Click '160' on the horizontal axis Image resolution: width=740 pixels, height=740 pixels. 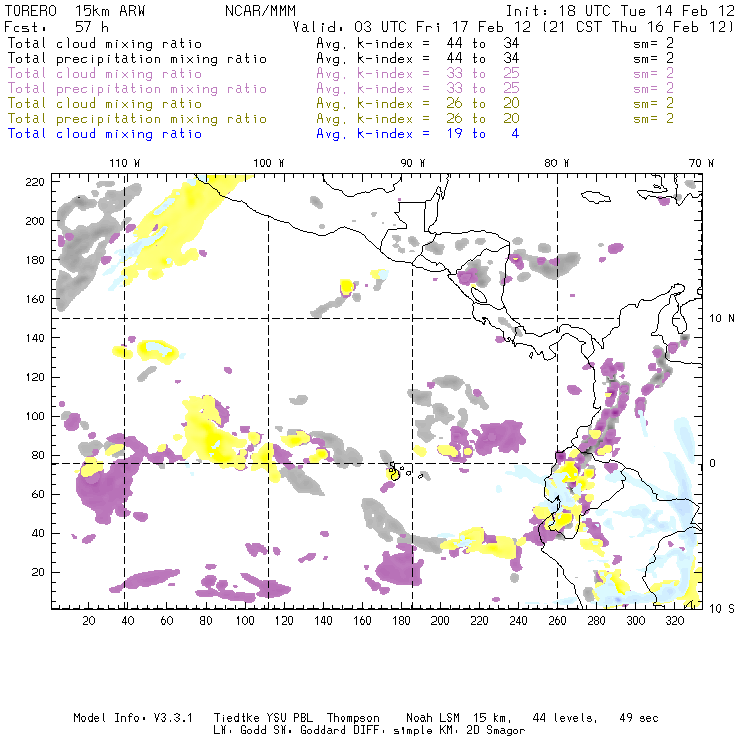[x=362, y=621]
